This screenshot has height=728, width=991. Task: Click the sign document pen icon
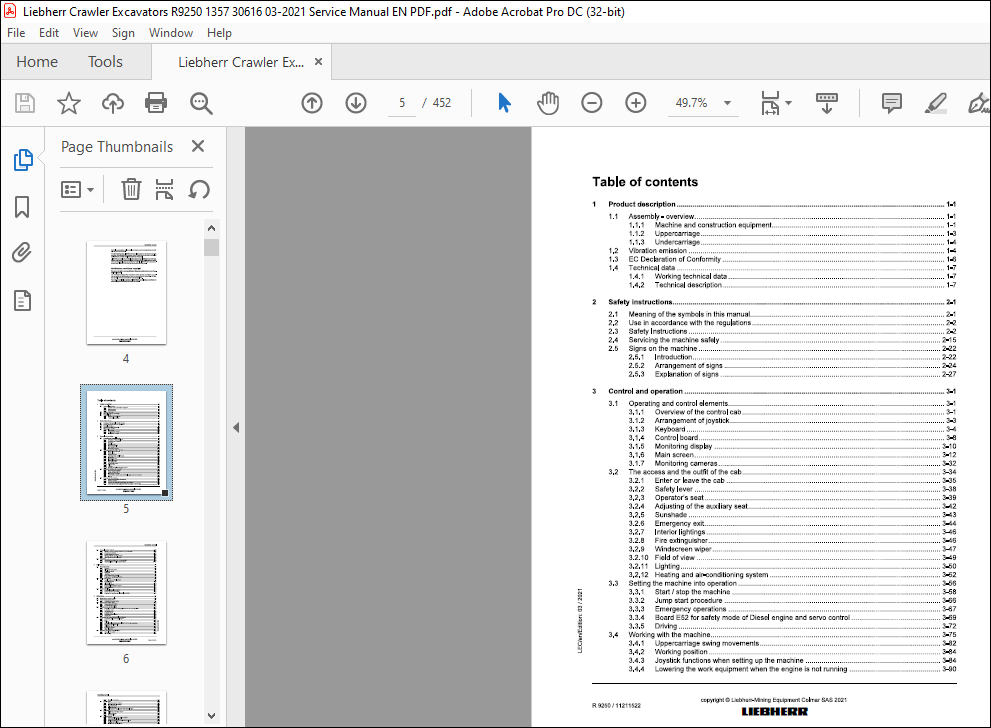coord(978,103)
